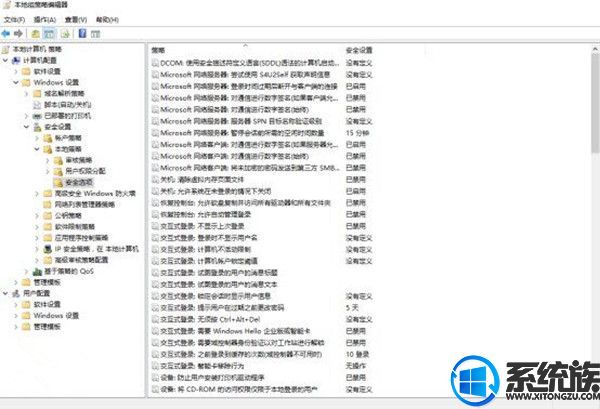
Task: Click the 基于策略的 QoS chart icon
Action: (37, 271)
